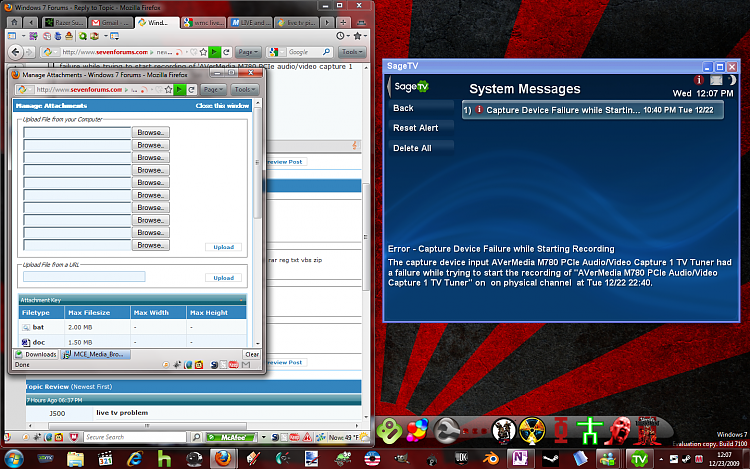Open Page dropdown in main Firefox

tap(248, 52)
